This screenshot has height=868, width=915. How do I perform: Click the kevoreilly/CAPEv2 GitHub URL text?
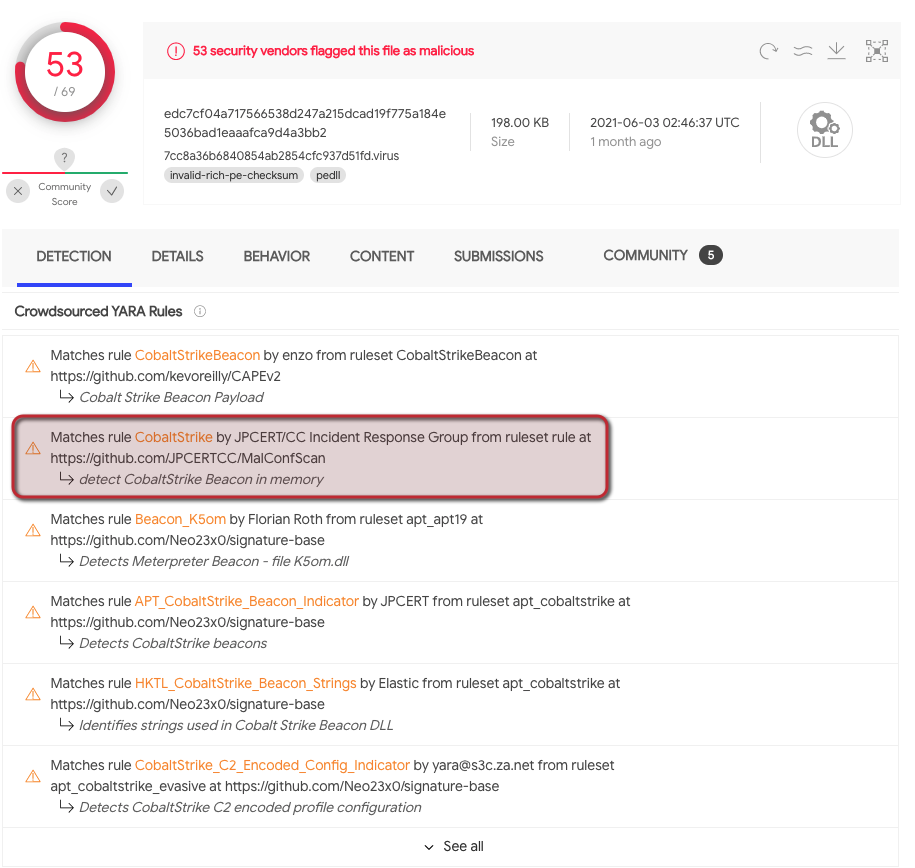[165, 377]
